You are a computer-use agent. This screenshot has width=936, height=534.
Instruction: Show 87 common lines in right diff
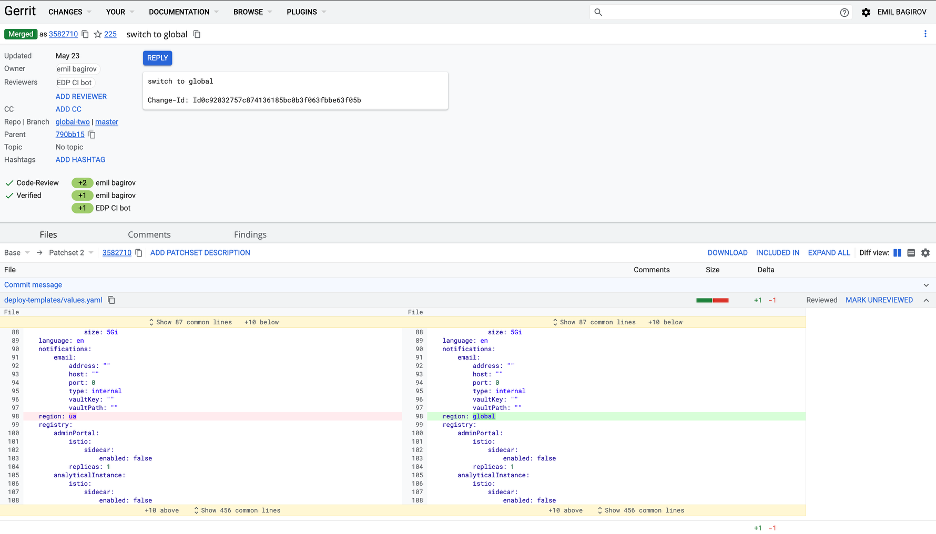(x=594, y=322)
